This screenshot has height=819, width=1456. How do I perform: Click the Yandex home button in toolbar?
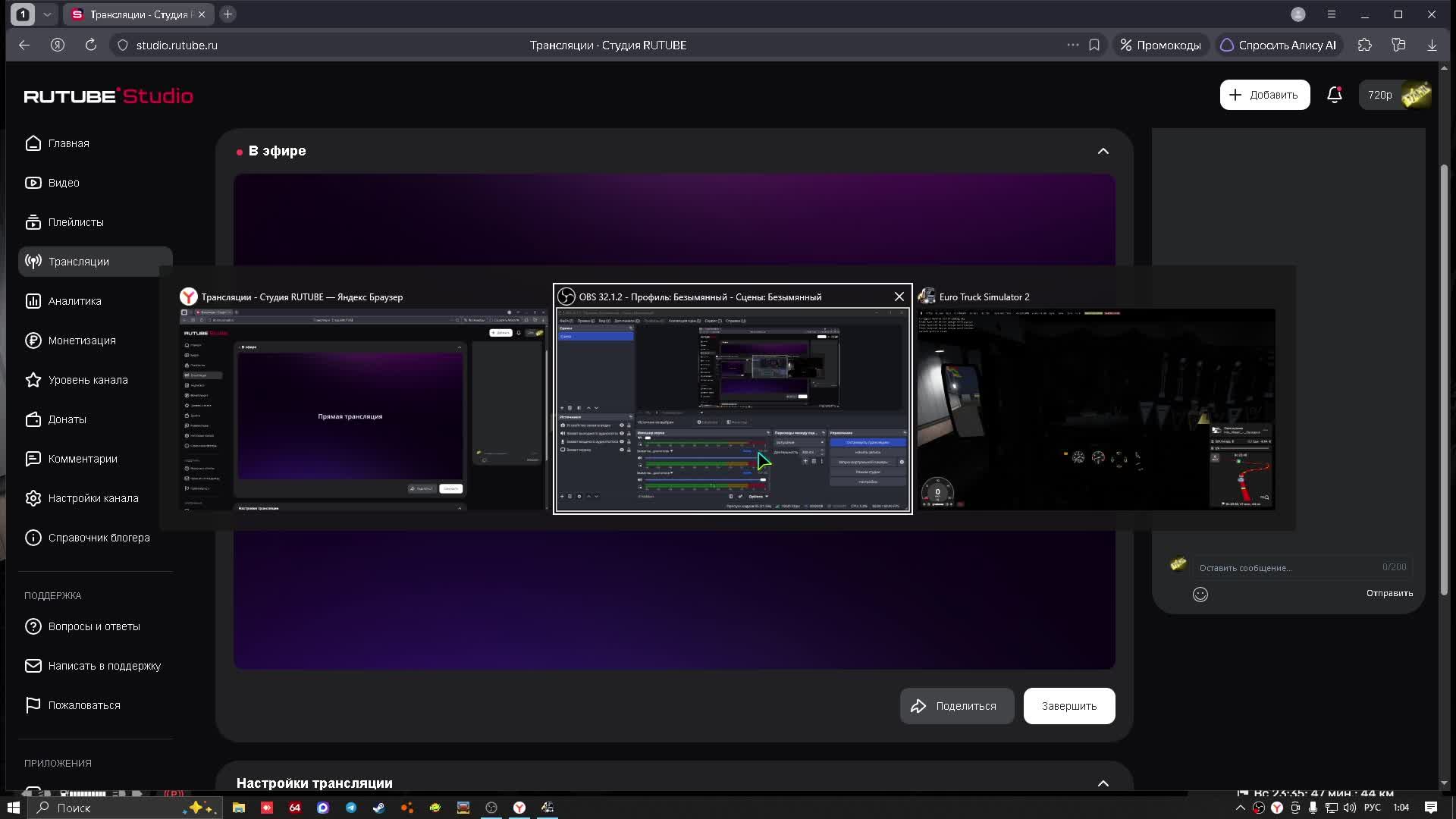(58, 45)
